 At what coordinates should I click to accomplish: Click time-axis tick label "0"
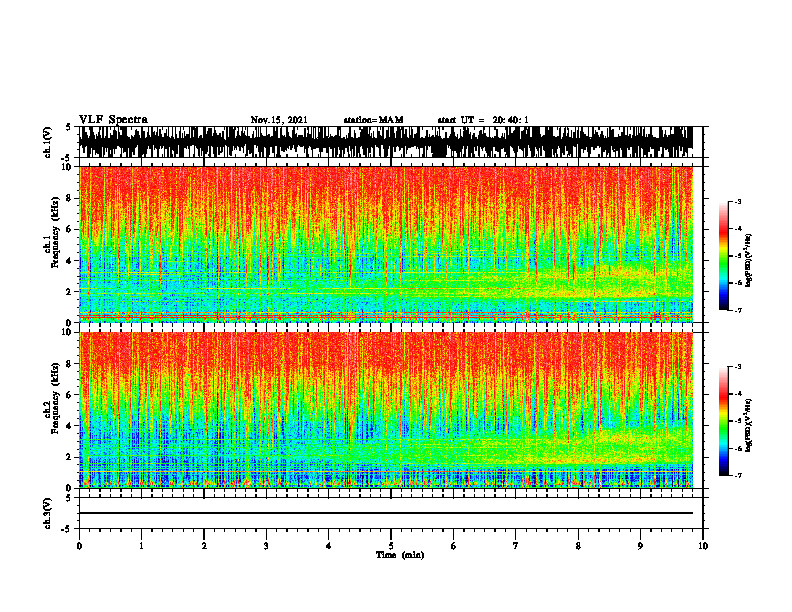pyautogui.click(x=79, y=546)
